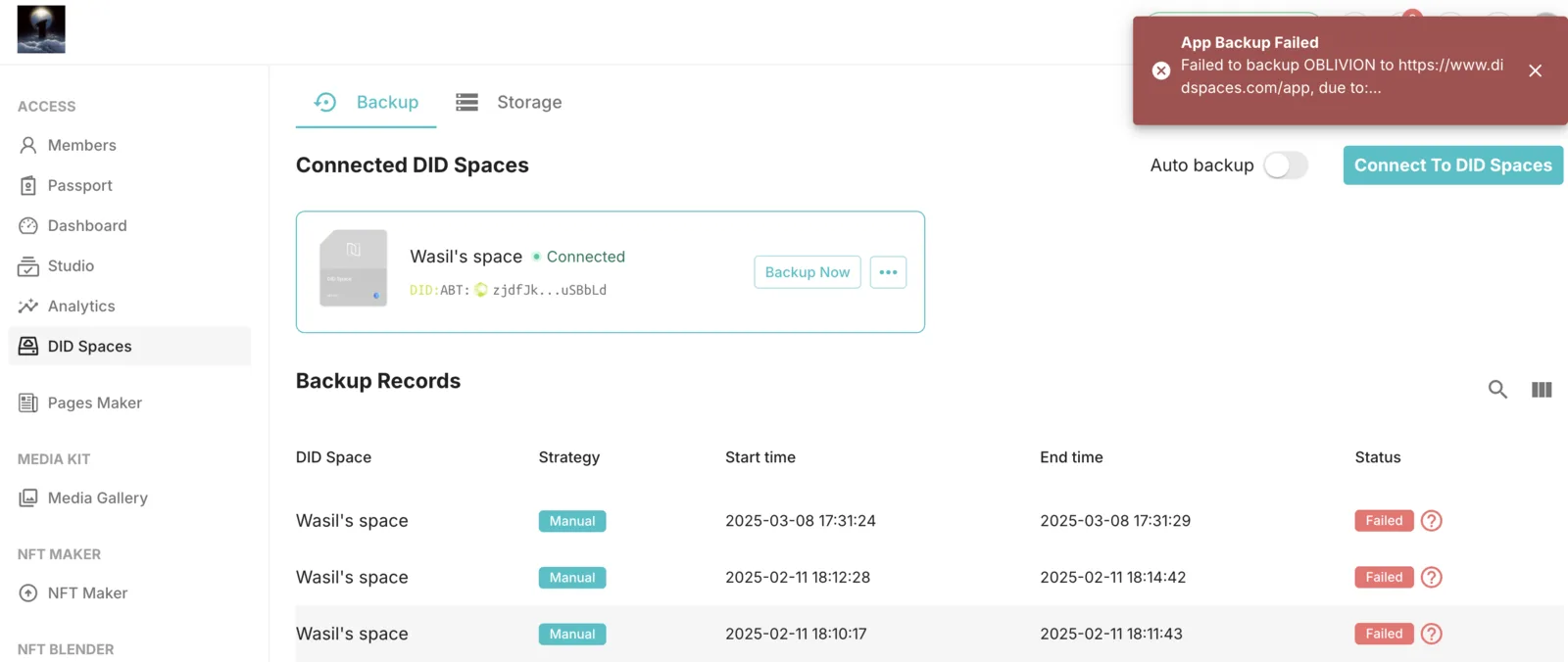Click the Strategy column header

(x=569, y=457)
